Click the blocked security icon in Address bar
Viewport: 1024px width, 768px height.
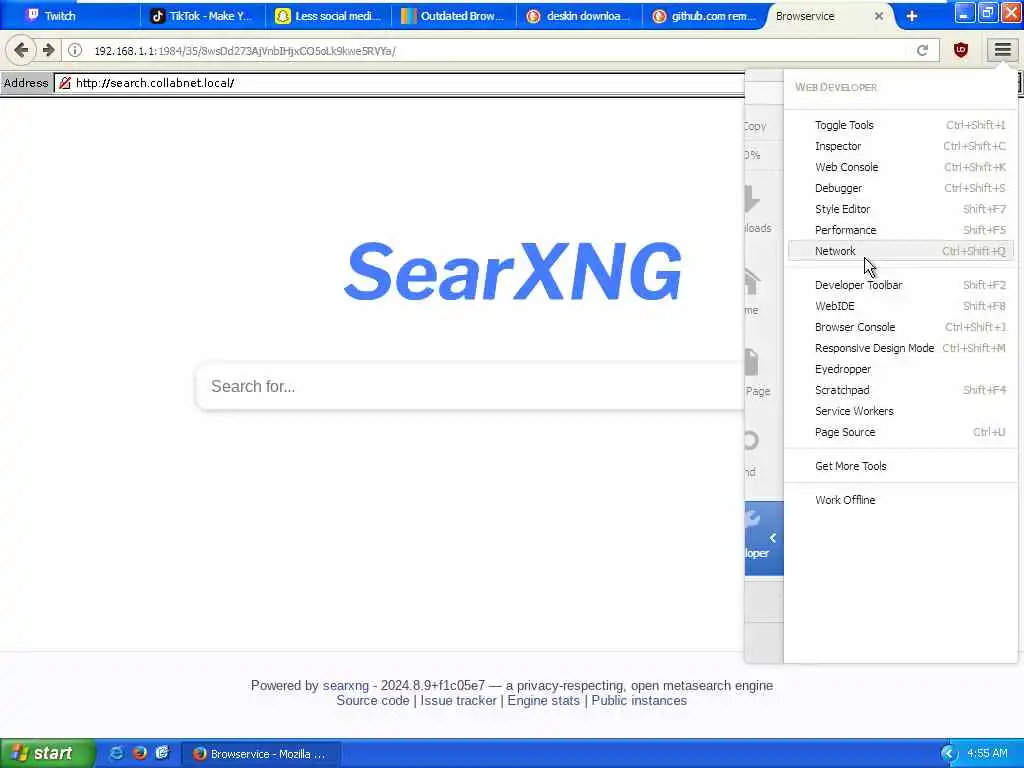65,83
